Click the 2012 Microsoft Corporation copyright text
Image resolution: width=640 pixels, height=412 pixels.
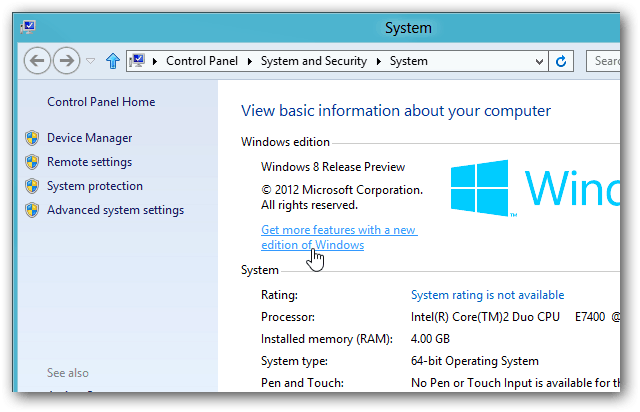(x=342, y=197)
